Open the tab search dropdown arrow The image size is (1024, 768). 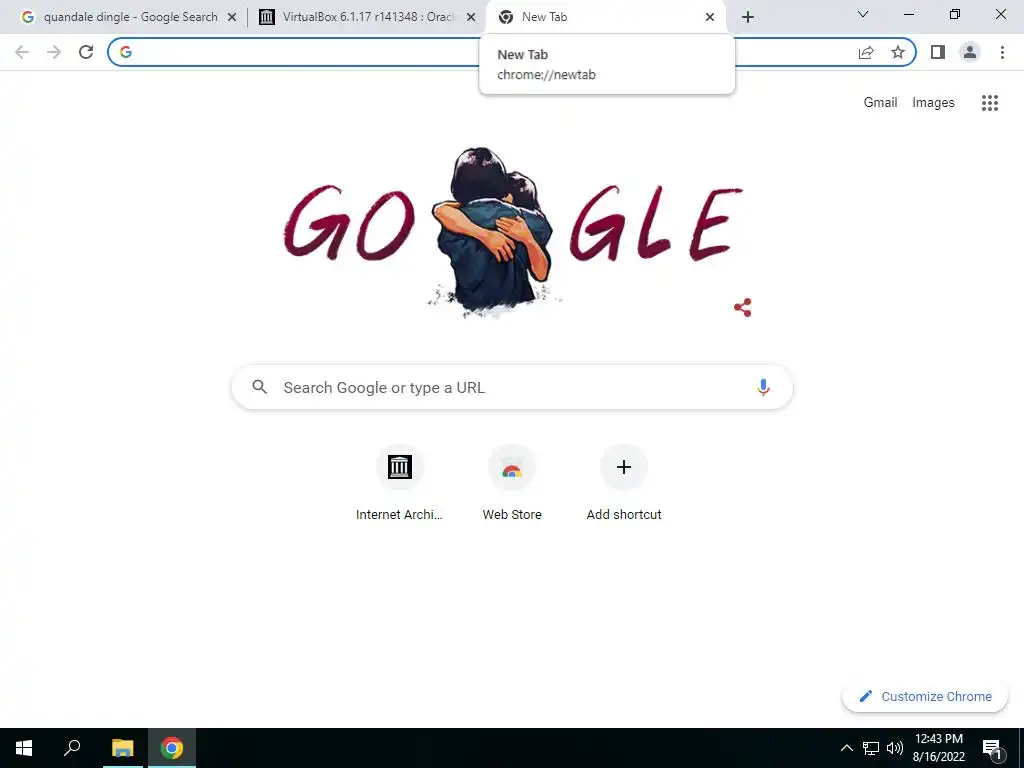coord(863,14)
